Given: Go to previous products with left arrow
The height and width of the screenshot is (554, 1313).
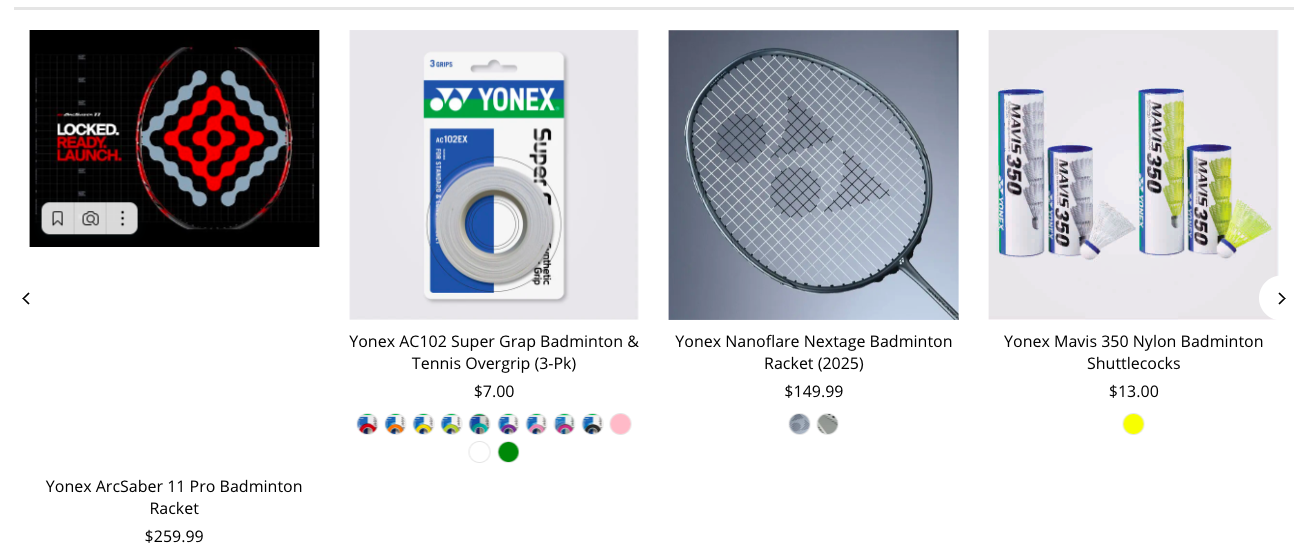Looking at the screenshot, I should pos(27,298).
